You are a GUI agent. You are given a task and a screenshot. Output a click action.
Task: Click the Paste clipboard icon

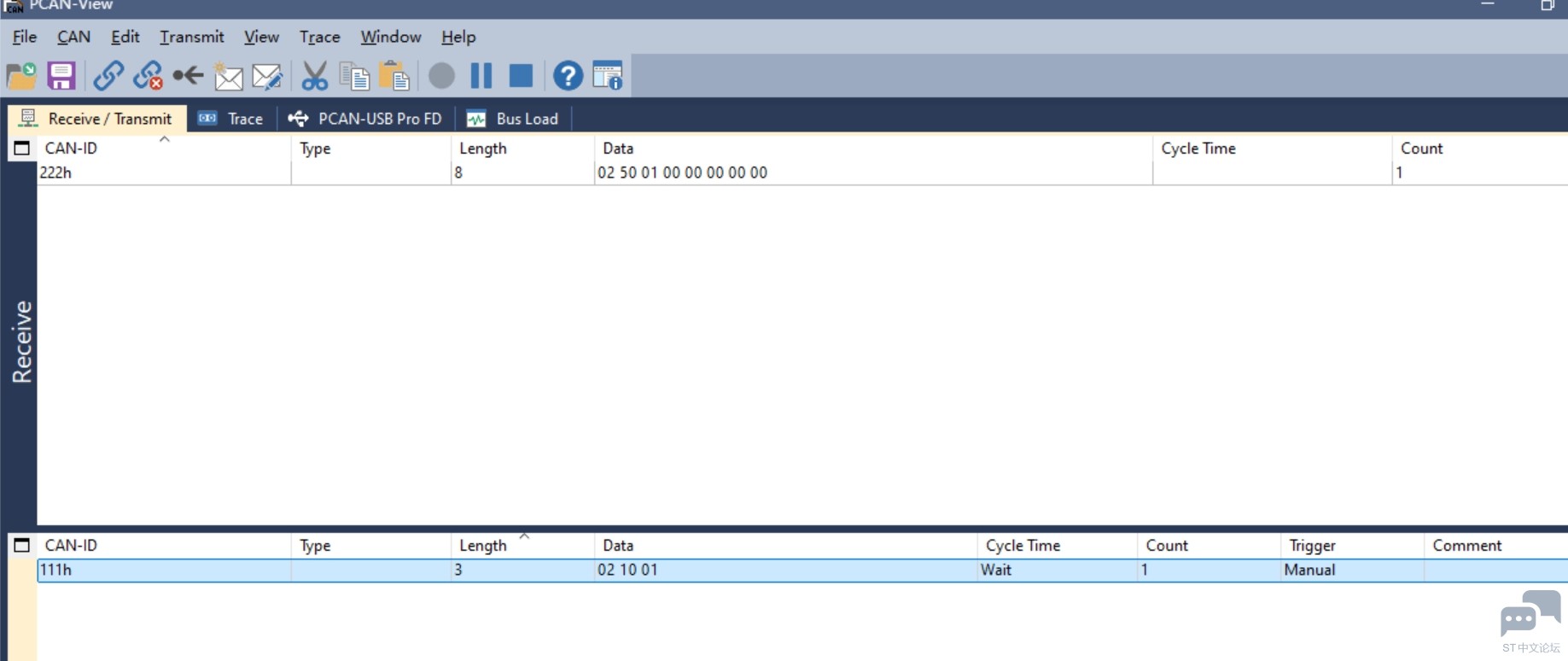393,76
